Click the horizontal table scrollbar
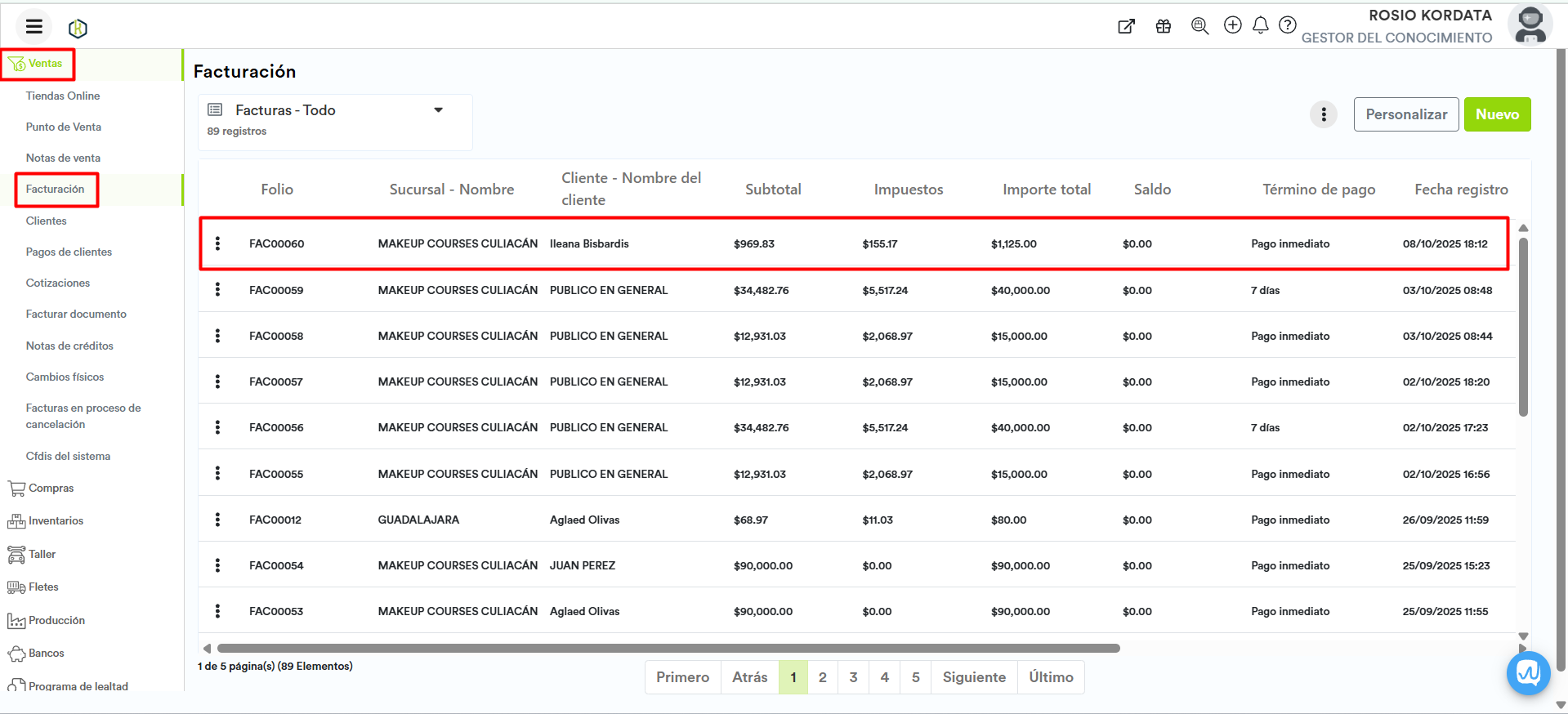 pos(668,649)
